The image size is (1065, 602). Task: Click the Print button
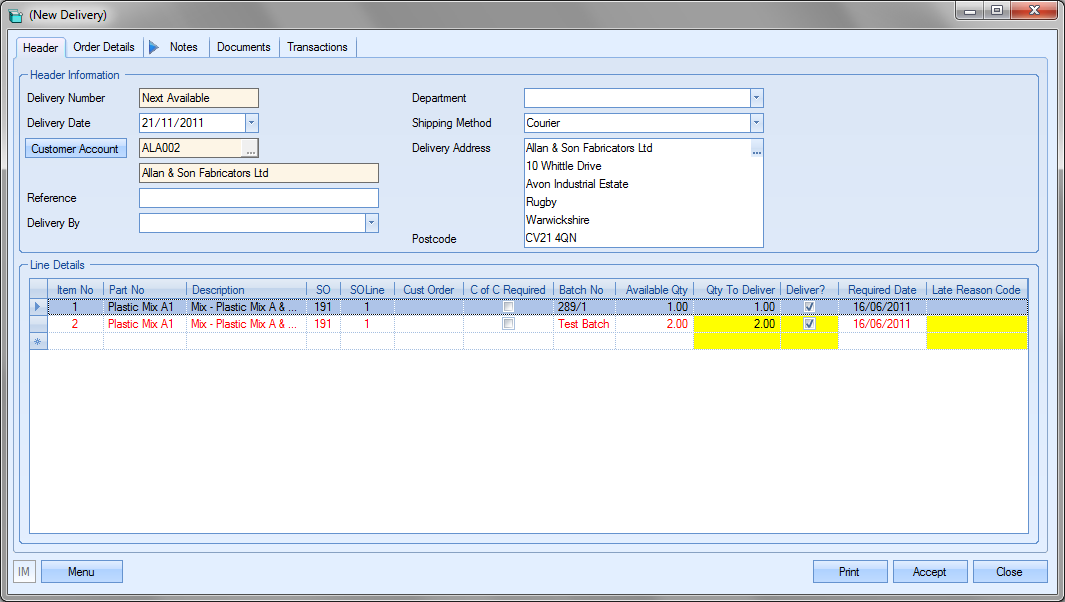point(849,572)
